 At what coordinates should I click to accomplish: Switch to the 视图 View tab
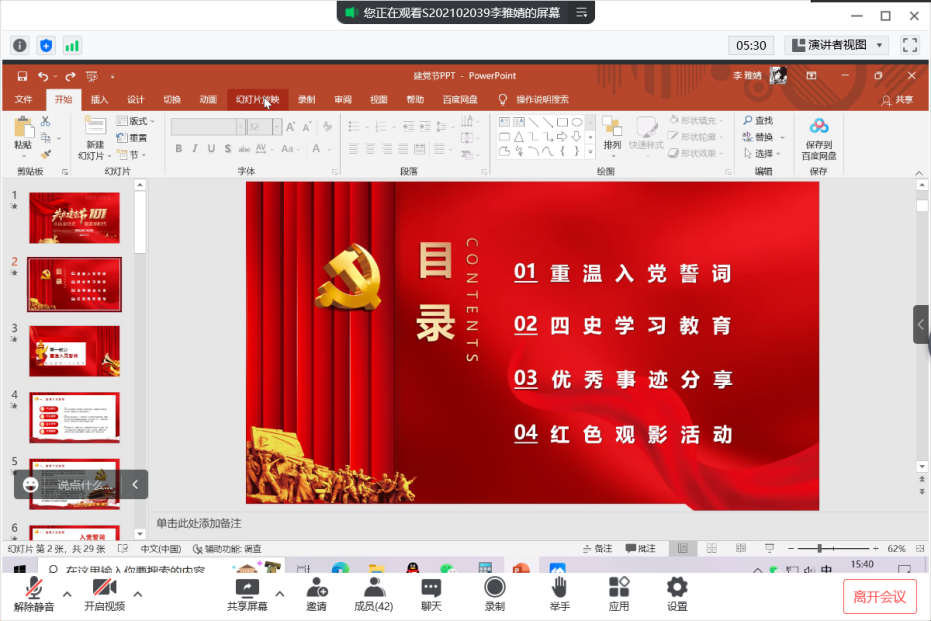tap(379, 99)
